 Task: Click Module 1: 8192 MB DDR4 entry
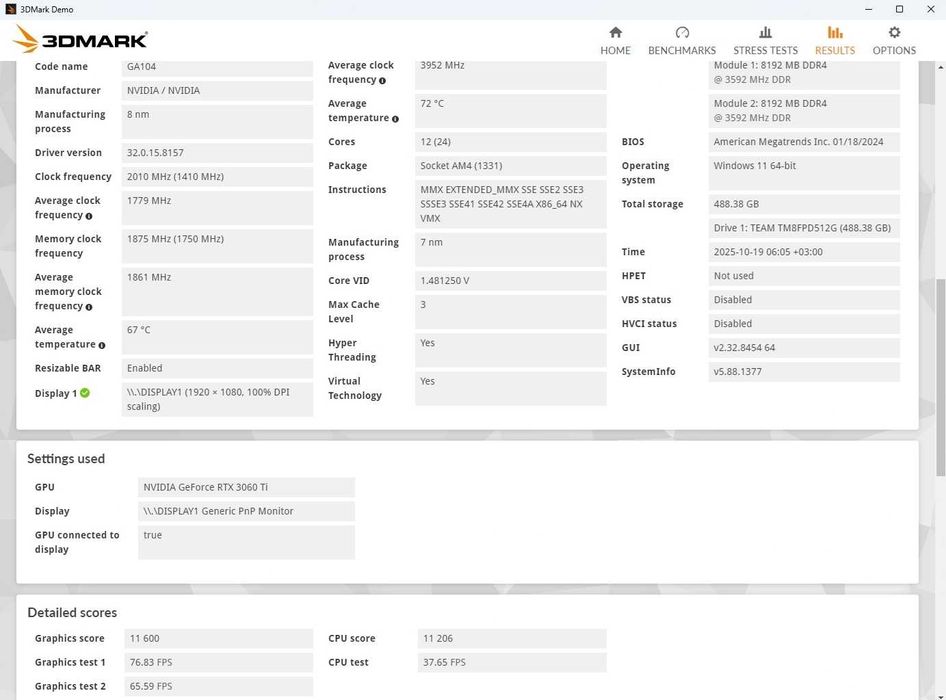pyautogui.click(x=804, y=74)
